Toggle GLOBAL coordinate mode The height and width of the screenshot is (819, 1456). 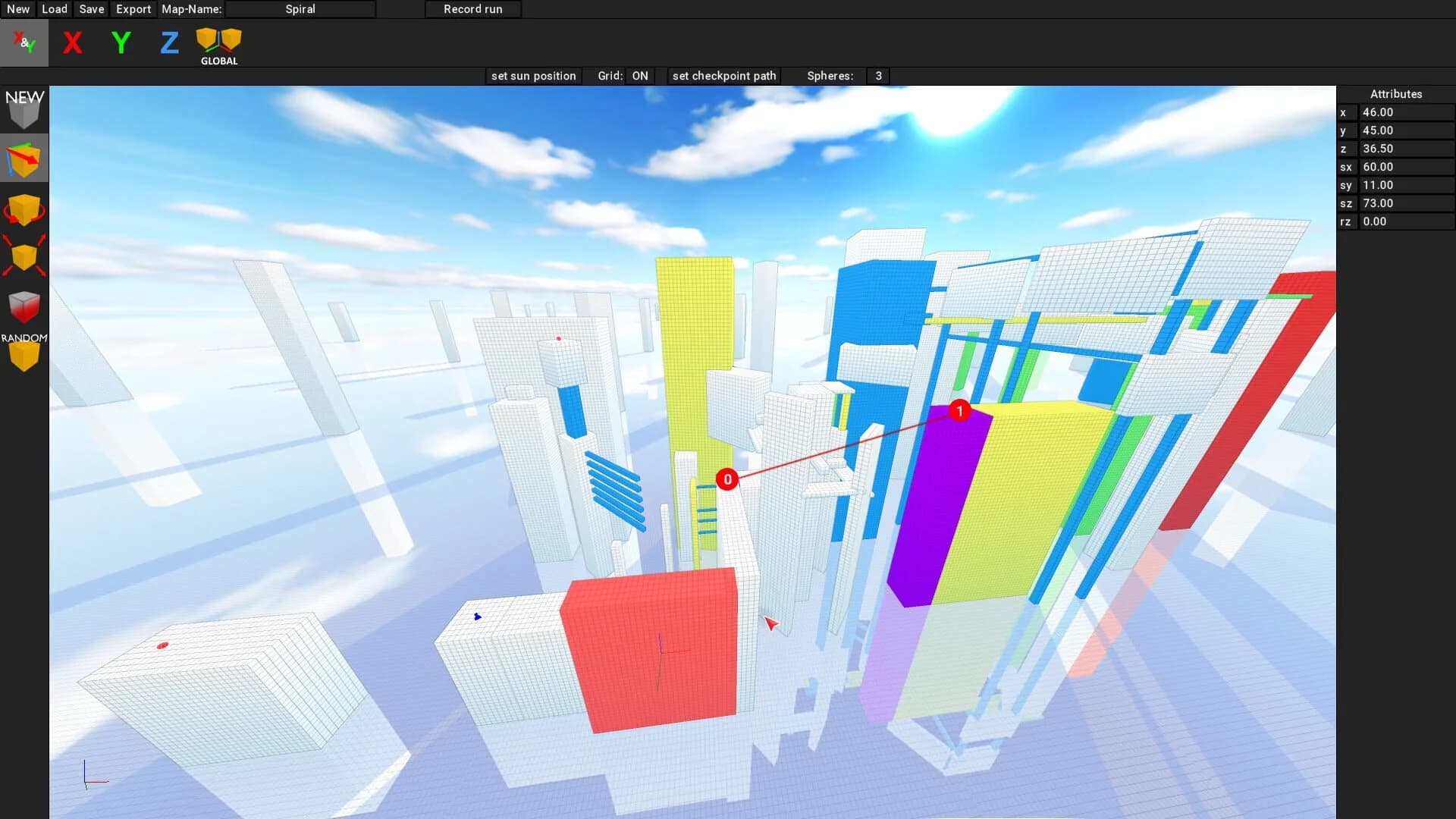(x=218, y=42)
